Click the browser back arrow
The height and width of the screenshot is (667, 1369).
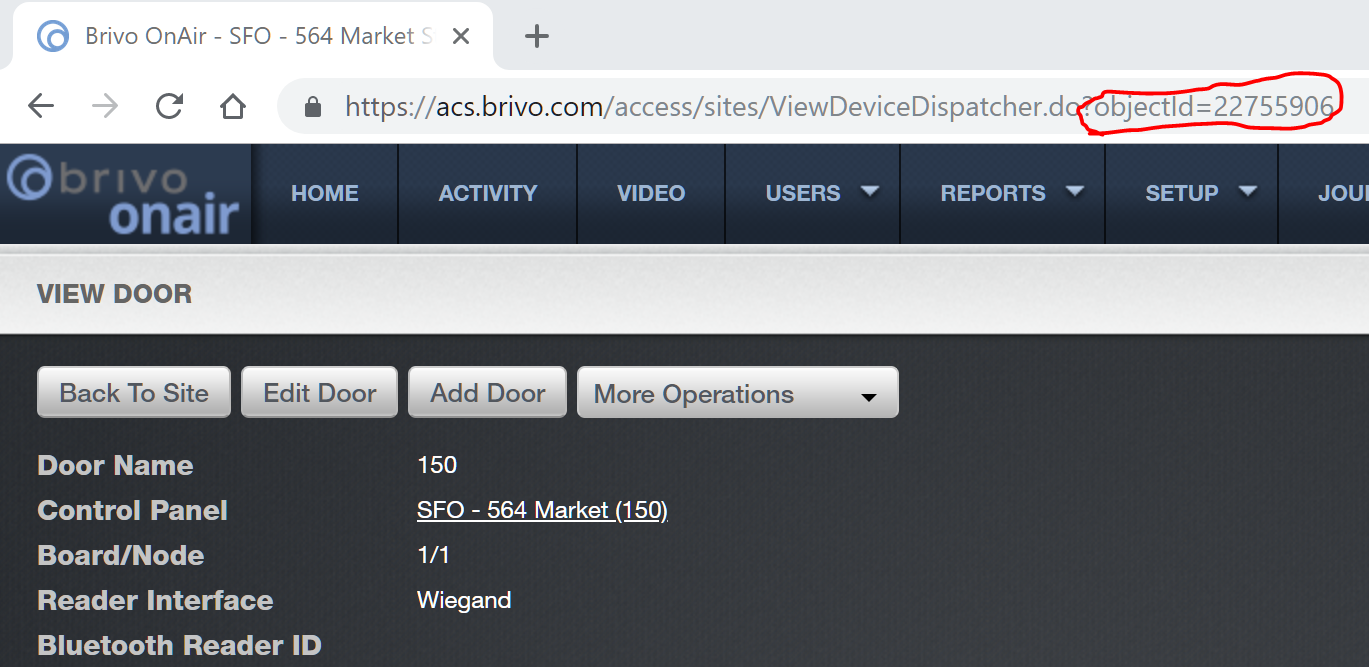point(41,106)
